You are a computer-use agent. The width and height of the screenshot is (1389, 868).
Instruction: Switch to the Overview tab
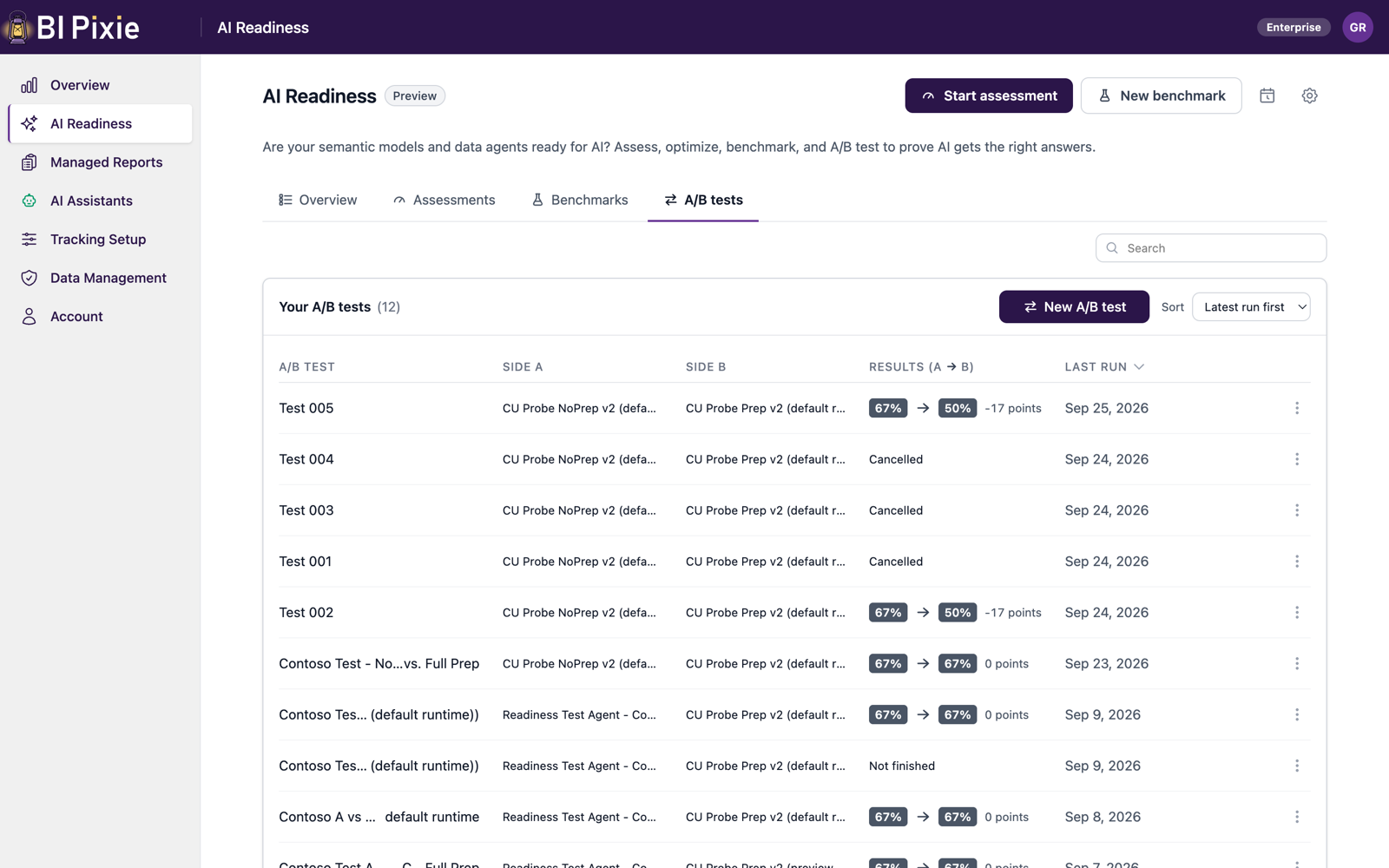click(318, 200)
